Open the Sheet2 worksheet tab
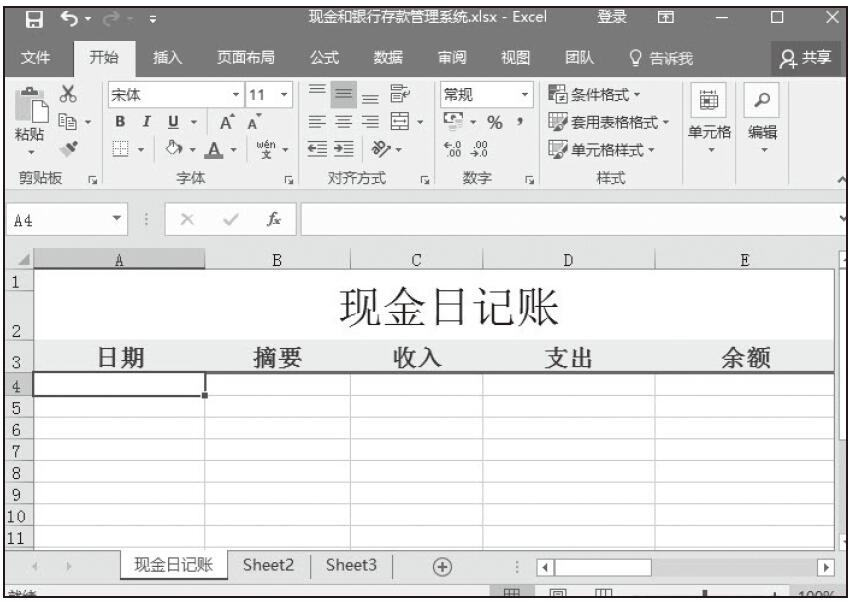This screenshot has height=602, width=854. 269,565
